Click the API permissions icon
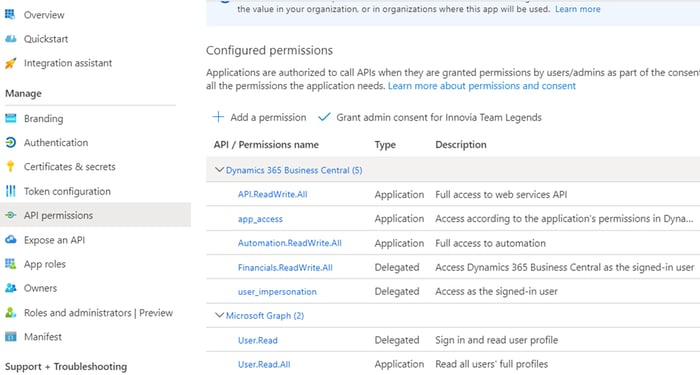Viewport: 700px width, 375px height. tap(10, 215)
